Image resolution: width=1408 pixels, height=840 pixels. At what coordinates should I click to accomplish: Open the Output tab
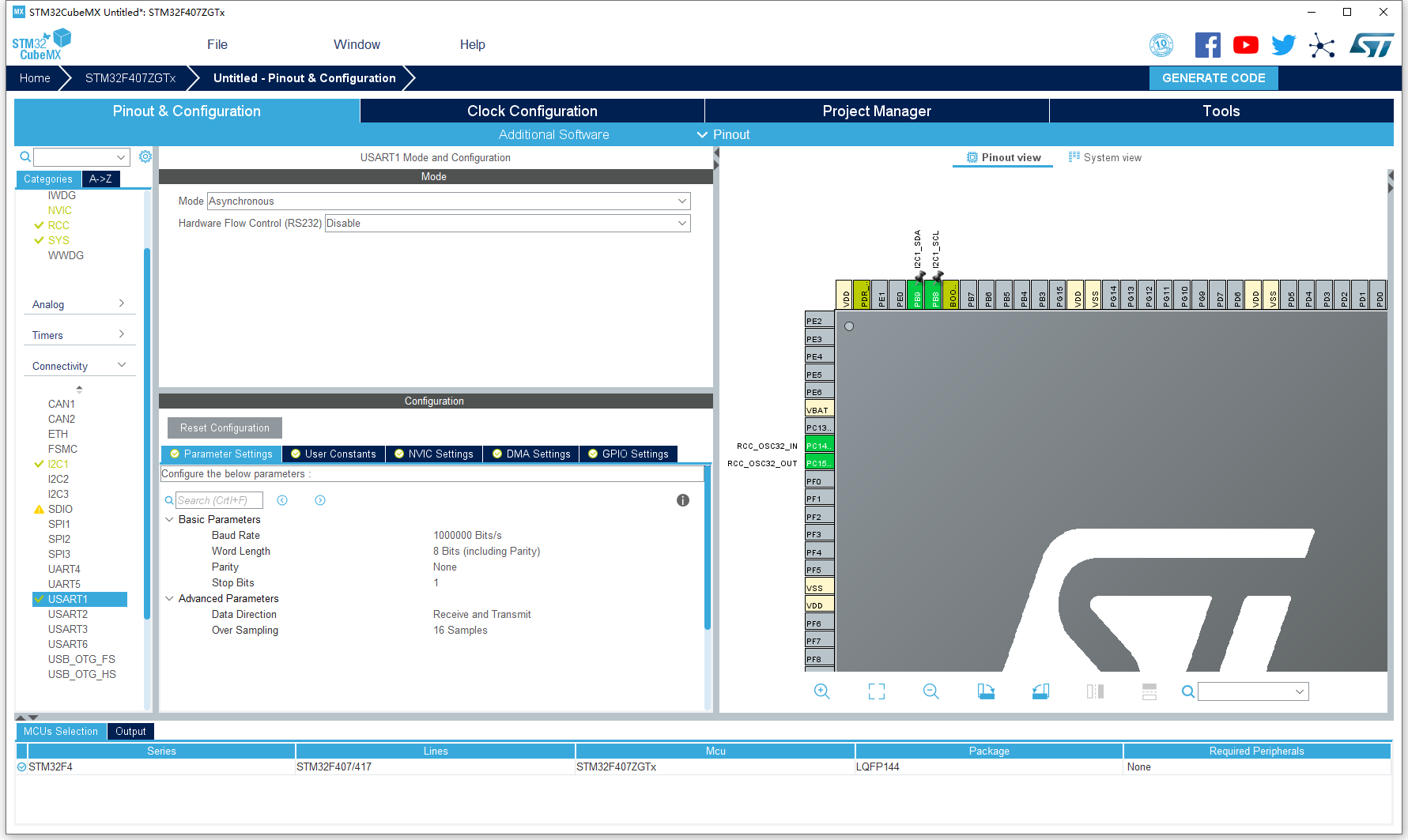click(130, 731)
